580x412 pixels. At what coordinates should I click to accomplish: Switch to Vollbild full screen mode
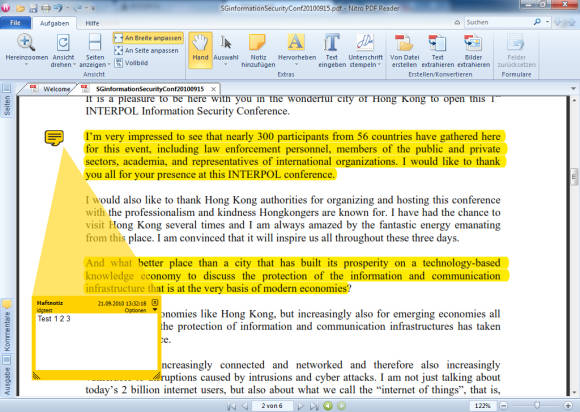point(131,63)
